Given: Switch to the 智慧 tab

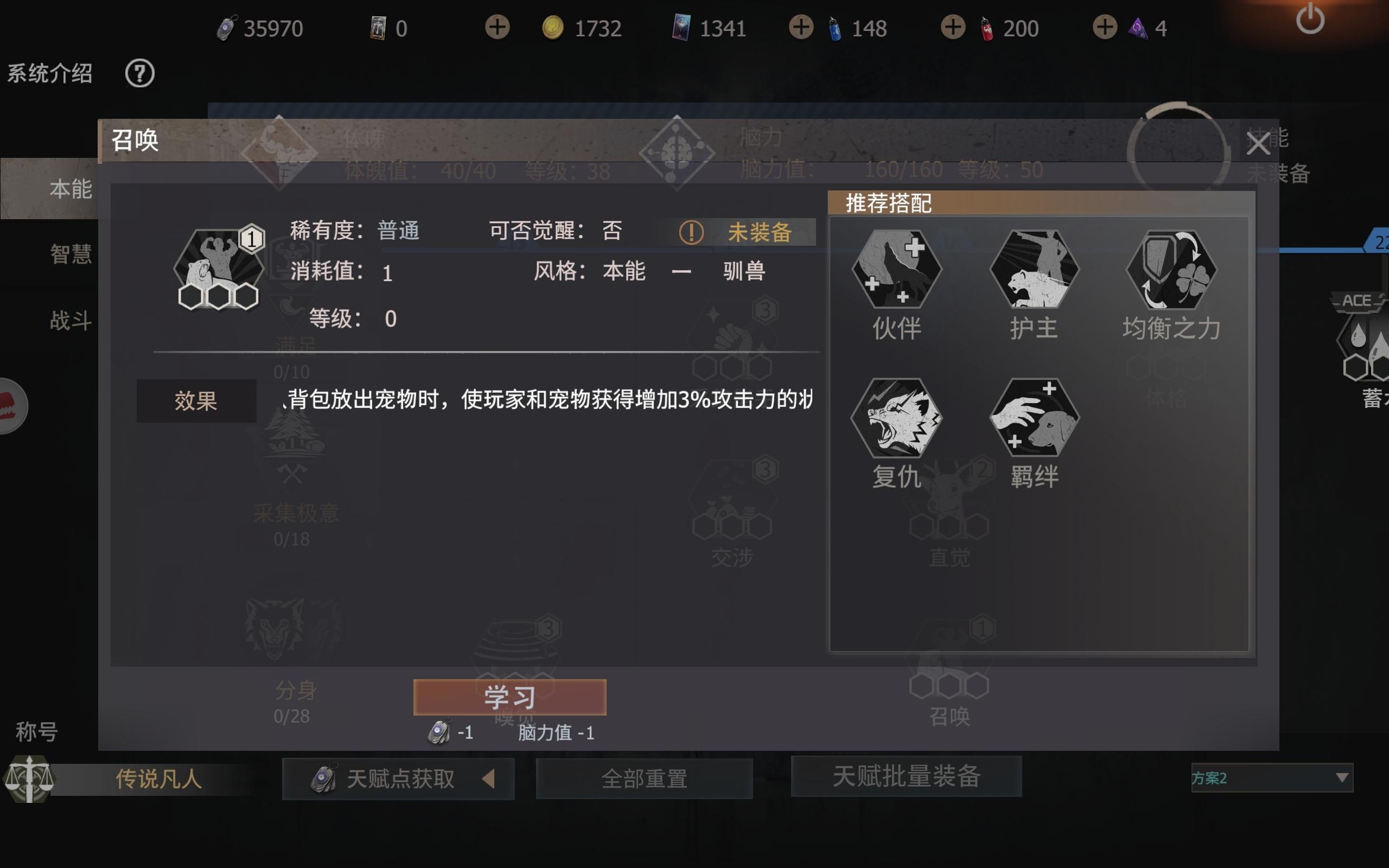Looking at the screenshot, I should tap(71, 254).
